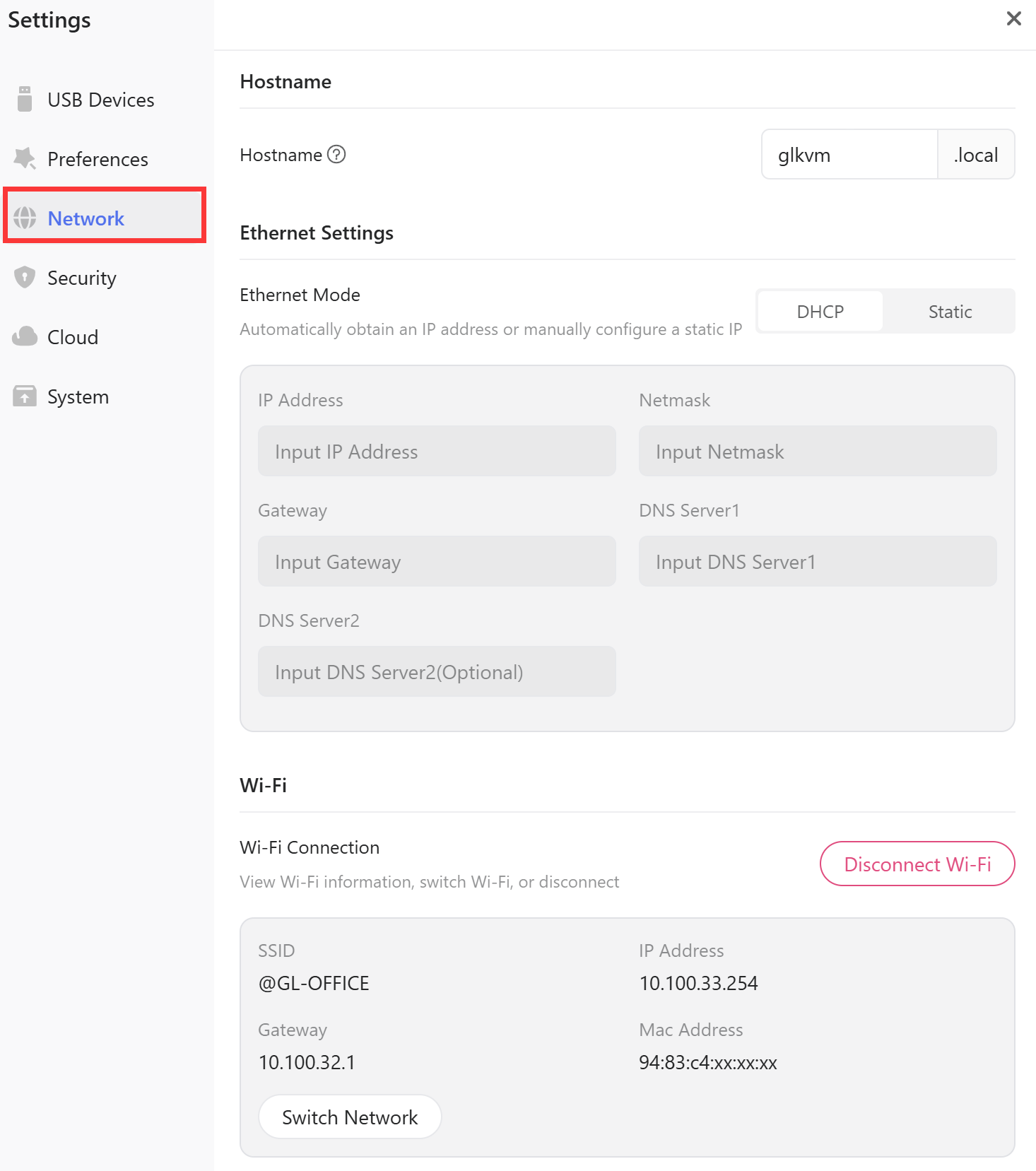Click Disconnect Wi-Fi button
Viewport: 1036px width, 1171px height.
pyautogui.click(x=917, y=864)
